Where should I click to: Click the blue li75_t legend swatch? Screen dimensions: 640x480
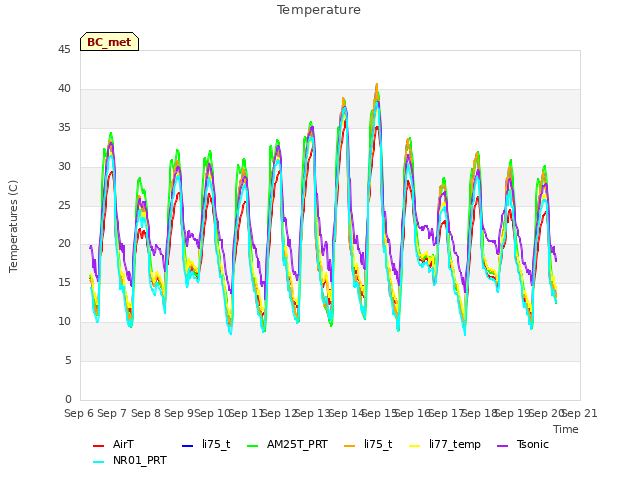pos(187,445)
